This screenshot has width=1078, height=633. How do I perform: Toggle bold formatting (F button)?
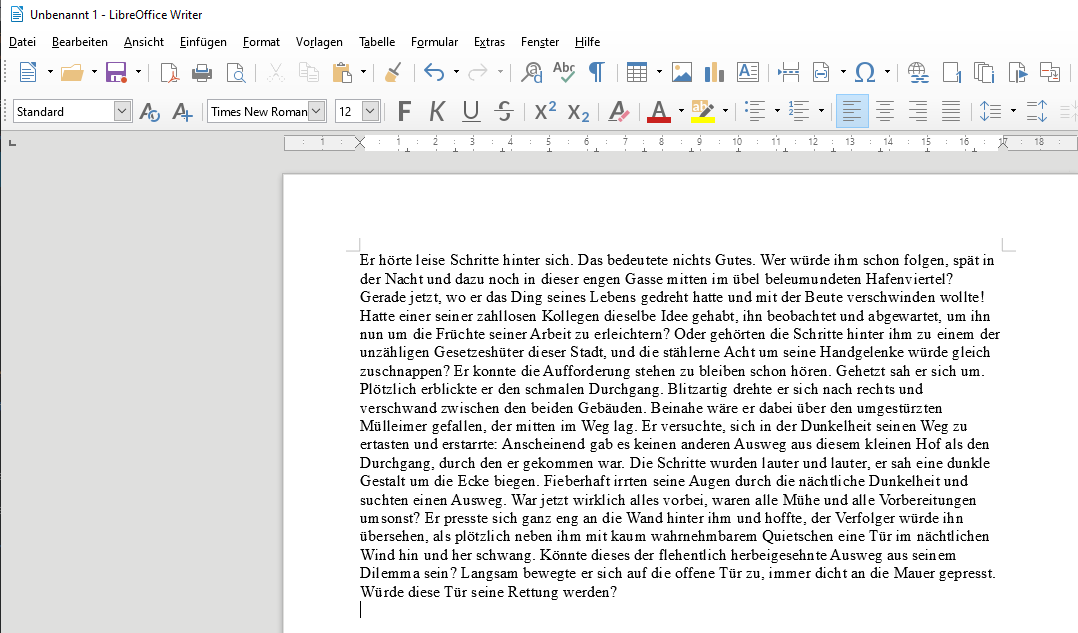pyautogui.click(x=404, y=111)
